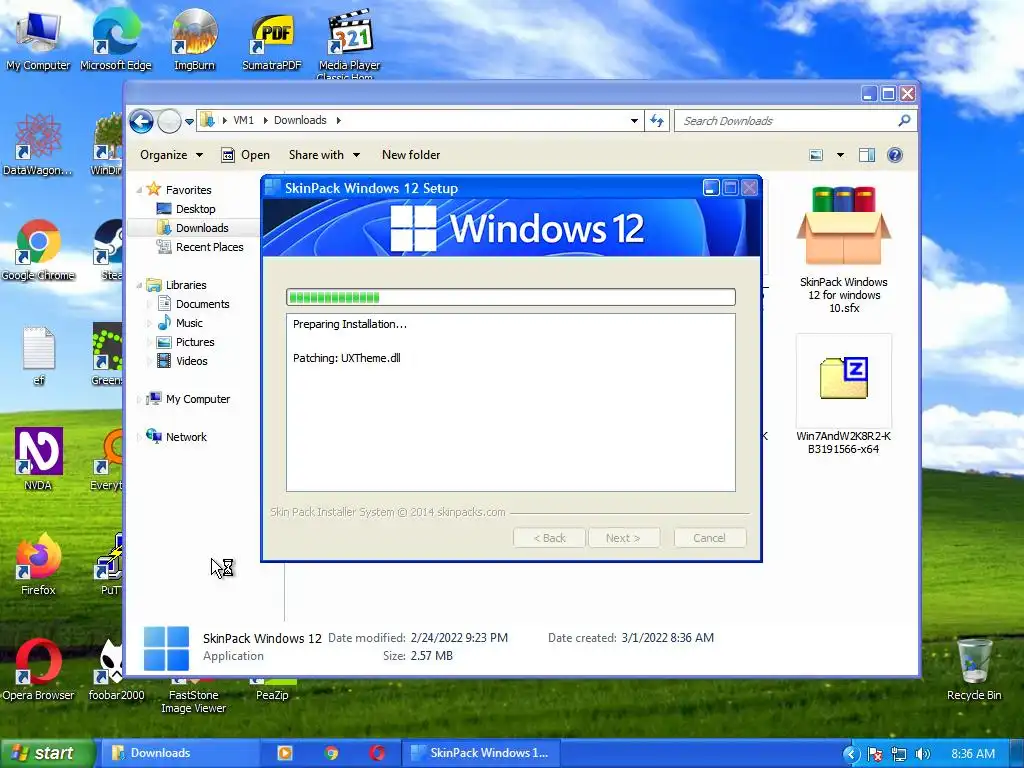The height and width of the screenshot is (768, 1024).
Task: Expand the My Computer tree node
Action: pyautogui.click(x=139, y=399)
